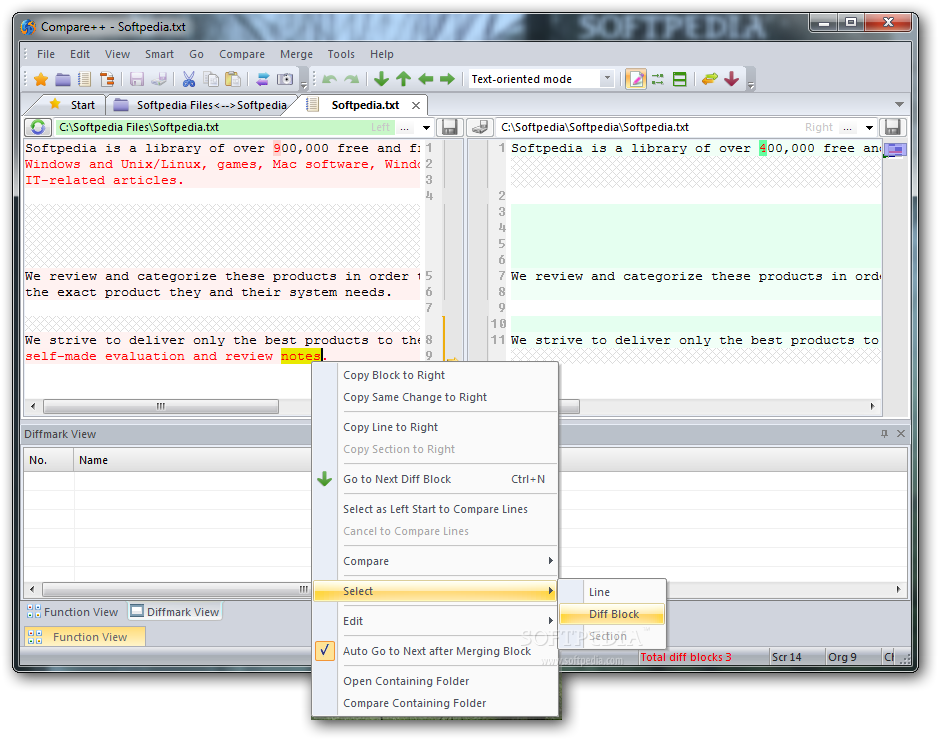Expand the Select submenu entry
This screenshot has width=939, height=740.
[436, 591]
